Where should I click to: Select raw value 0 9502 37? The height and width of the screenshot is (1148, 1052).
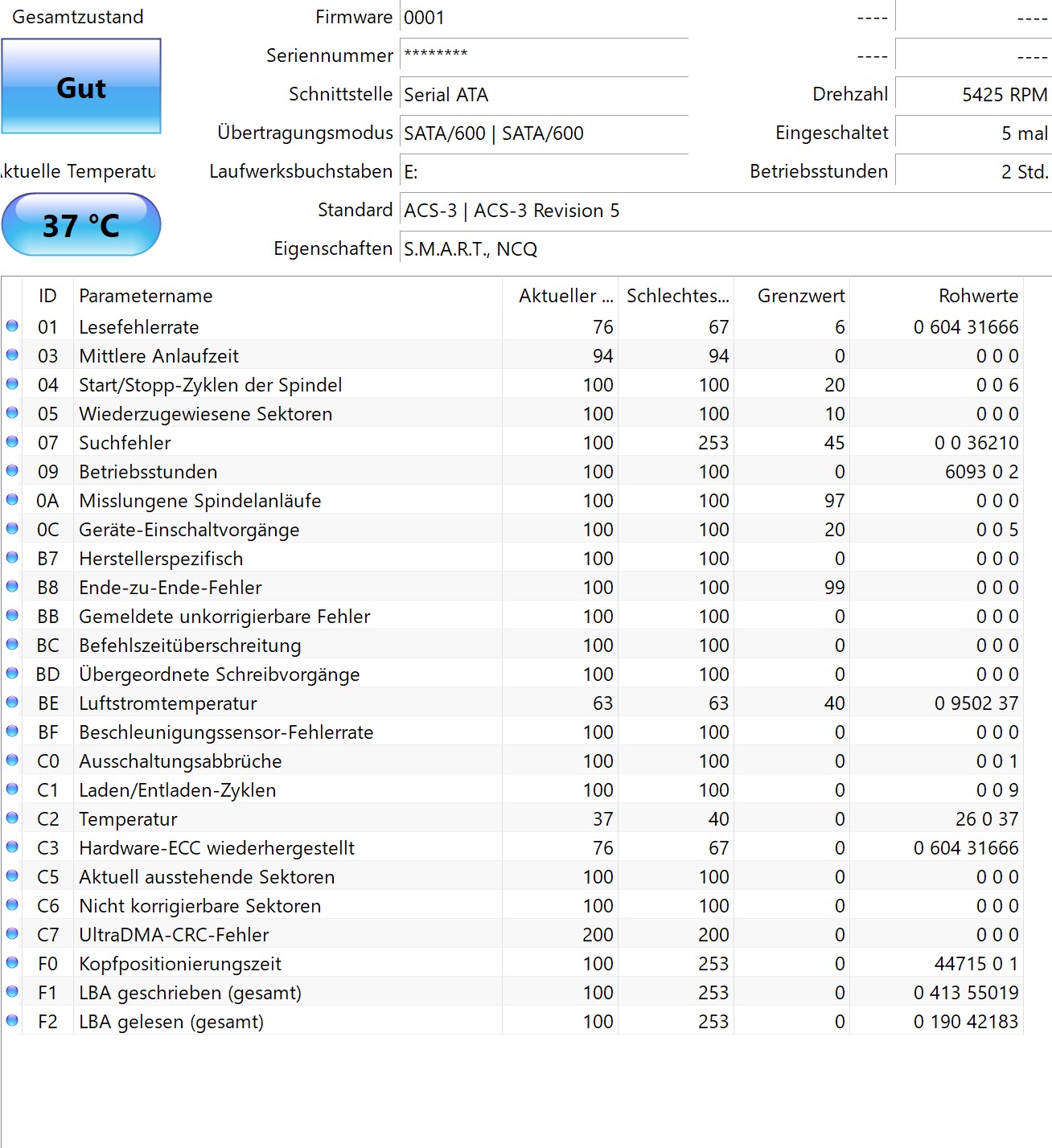[x=976, y=703]
